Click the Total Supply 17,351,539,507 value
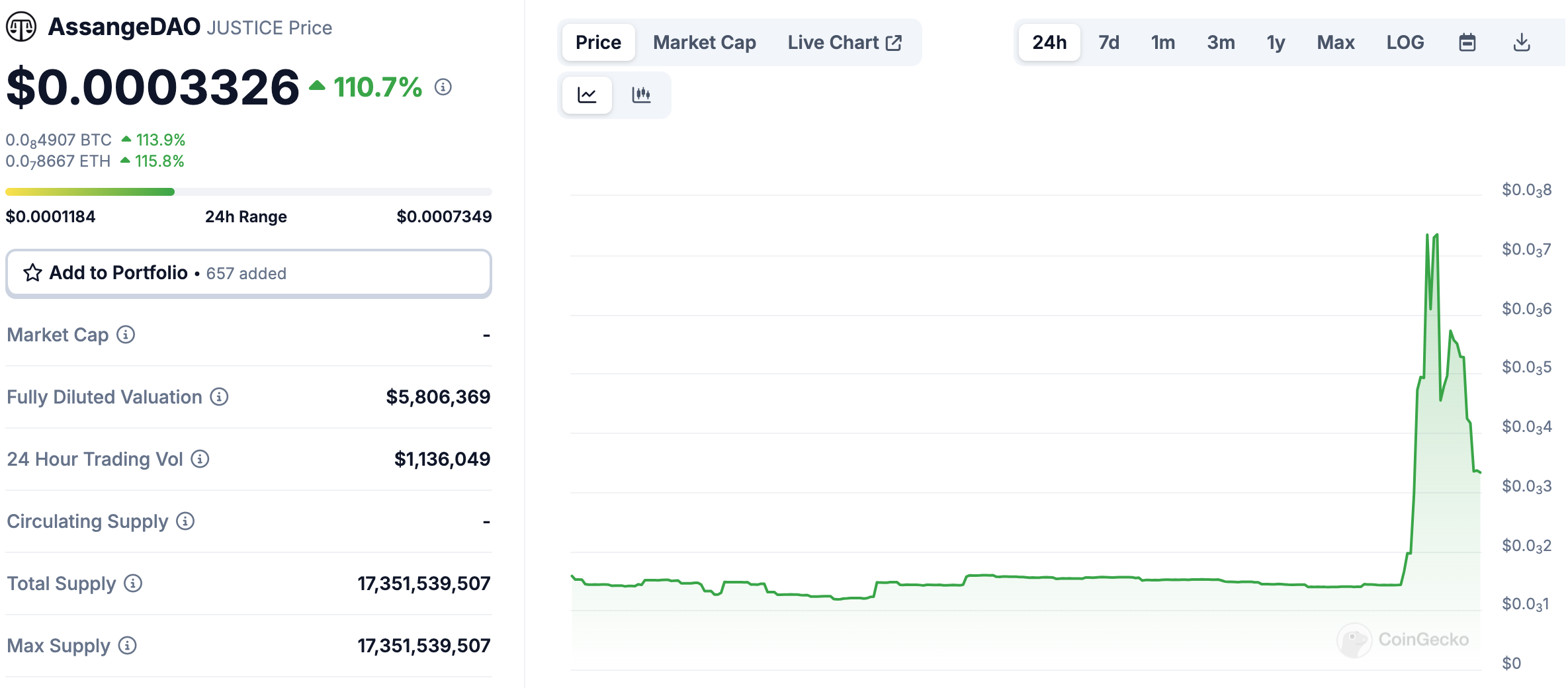Image resolution: width=1568 pixels, height=688 pixels. 424,583
